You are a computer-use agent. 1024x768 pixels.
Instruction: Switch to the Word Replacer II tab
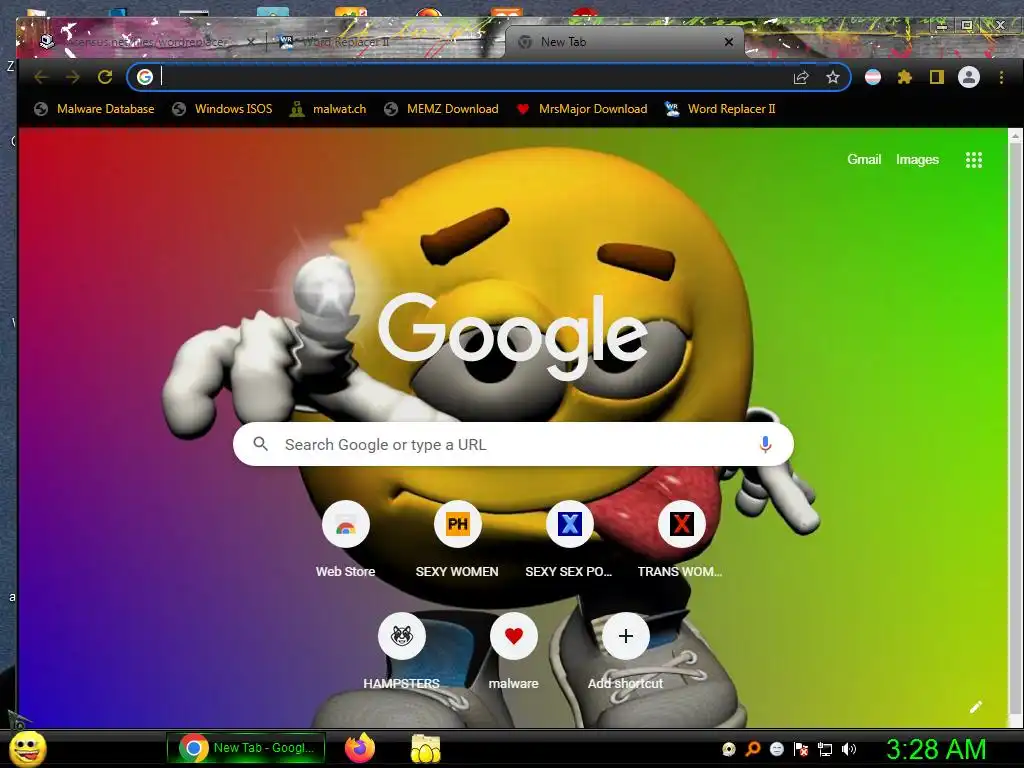pos(385,42)
